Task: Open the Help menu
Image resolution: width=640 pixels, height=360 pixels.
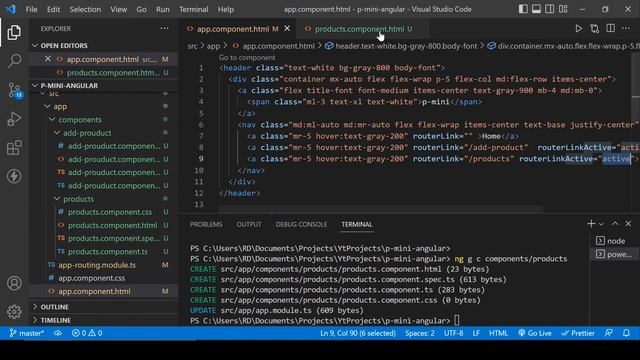Action: (x=226, y=9)
